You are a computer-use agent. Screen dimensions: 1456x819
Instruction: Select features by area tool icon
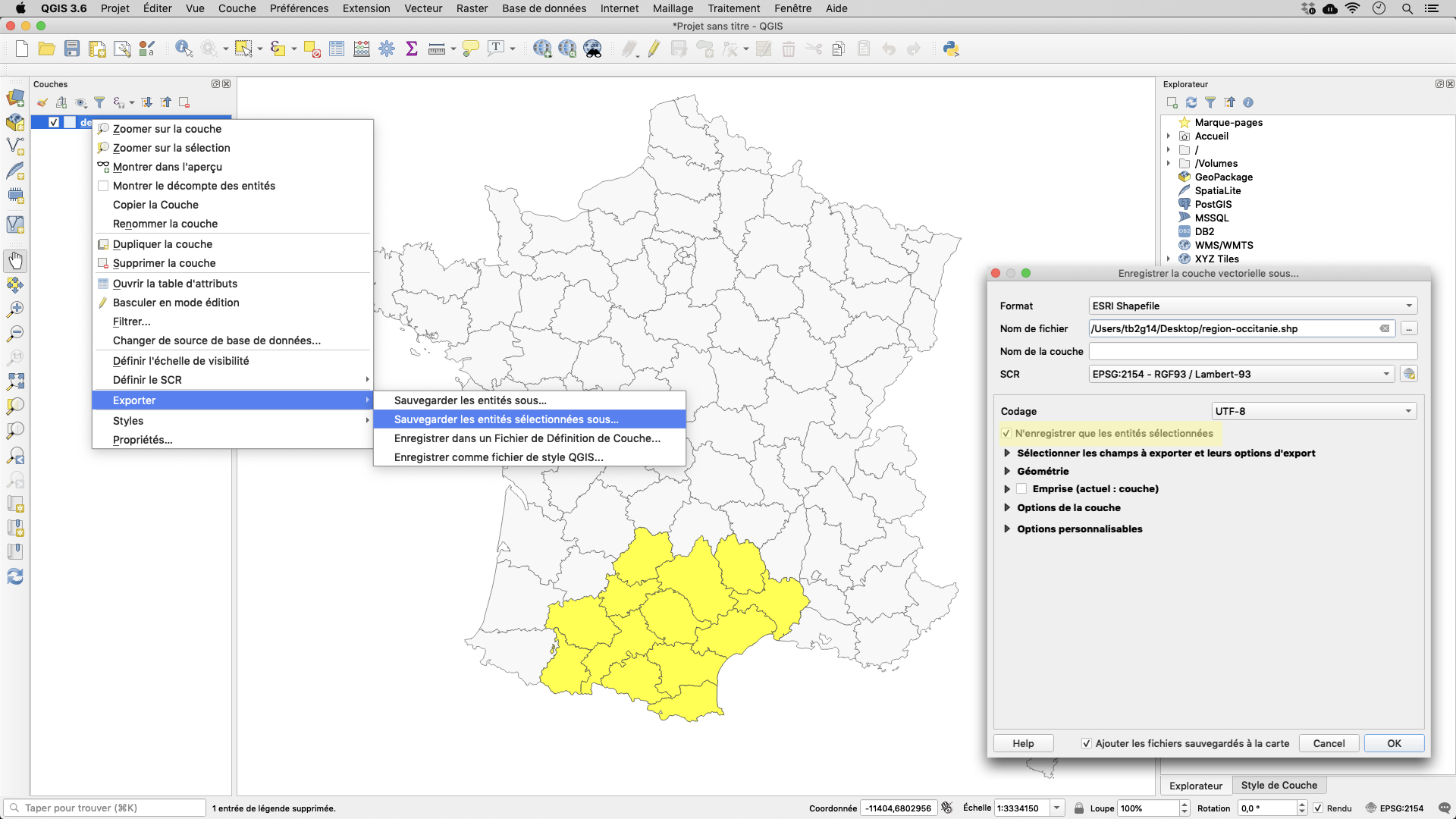tap(243, 49)
